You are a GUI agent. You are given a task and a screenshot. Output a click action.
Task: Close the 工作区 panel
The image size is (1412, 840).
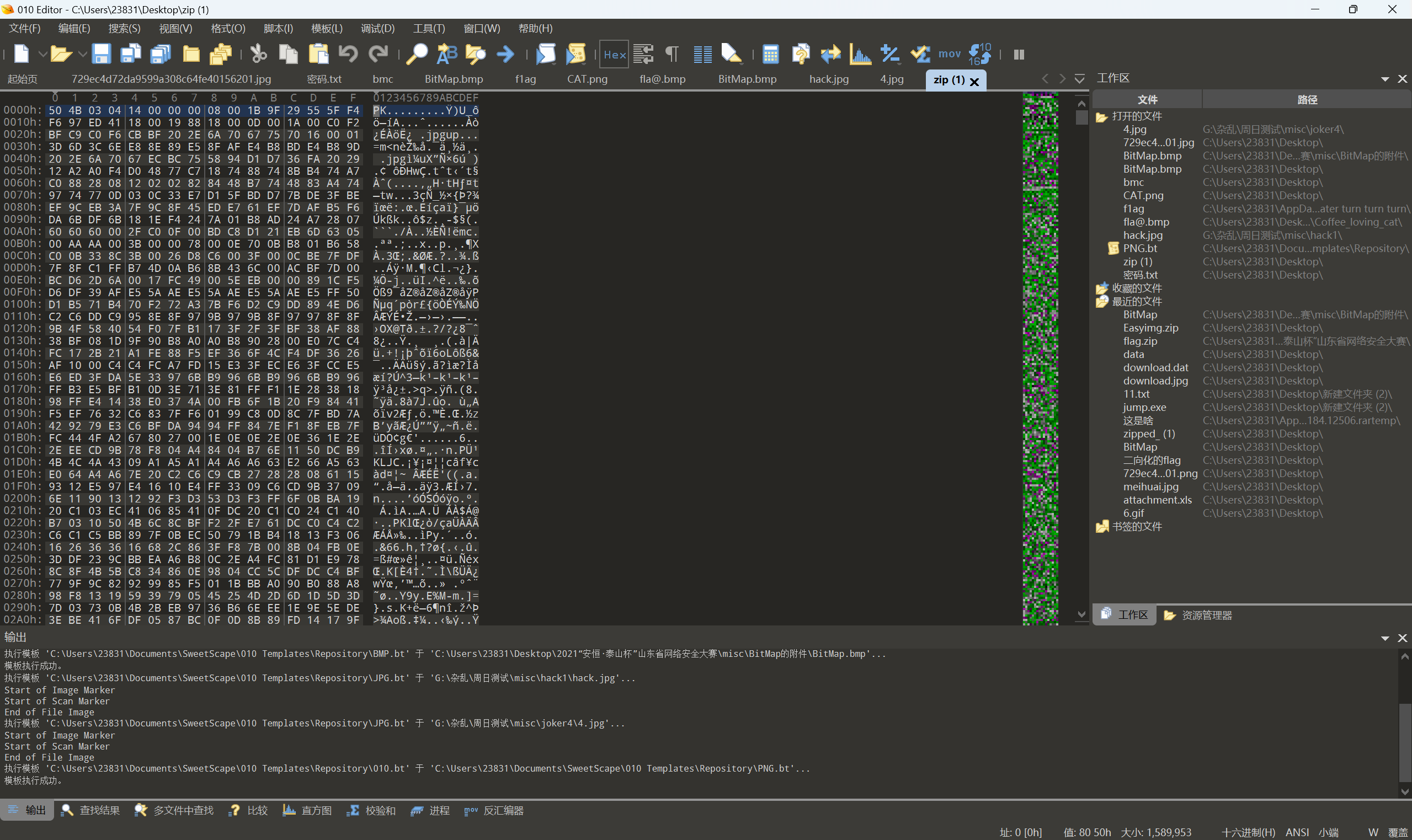pos(1403,79)
